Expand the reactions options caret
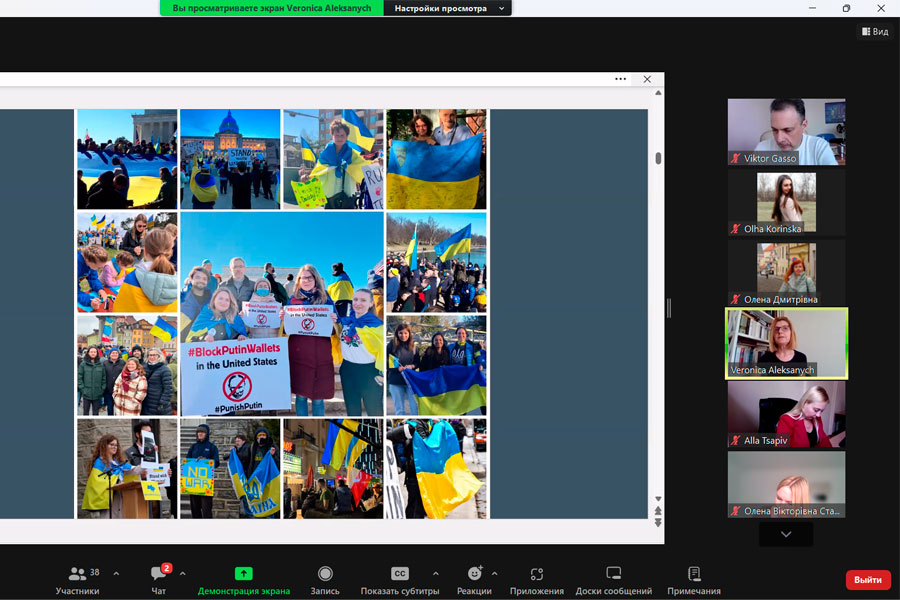 (495, 573)
